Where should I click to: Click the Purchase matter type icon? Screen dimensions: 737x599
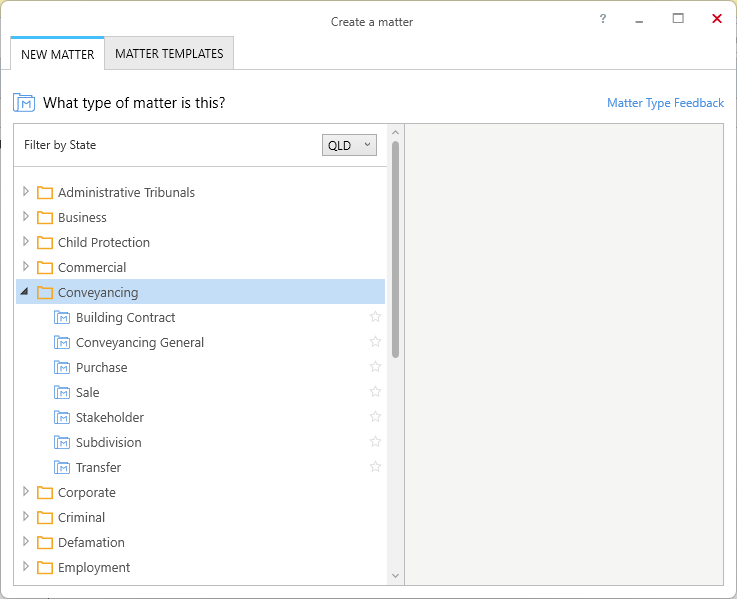62,367
